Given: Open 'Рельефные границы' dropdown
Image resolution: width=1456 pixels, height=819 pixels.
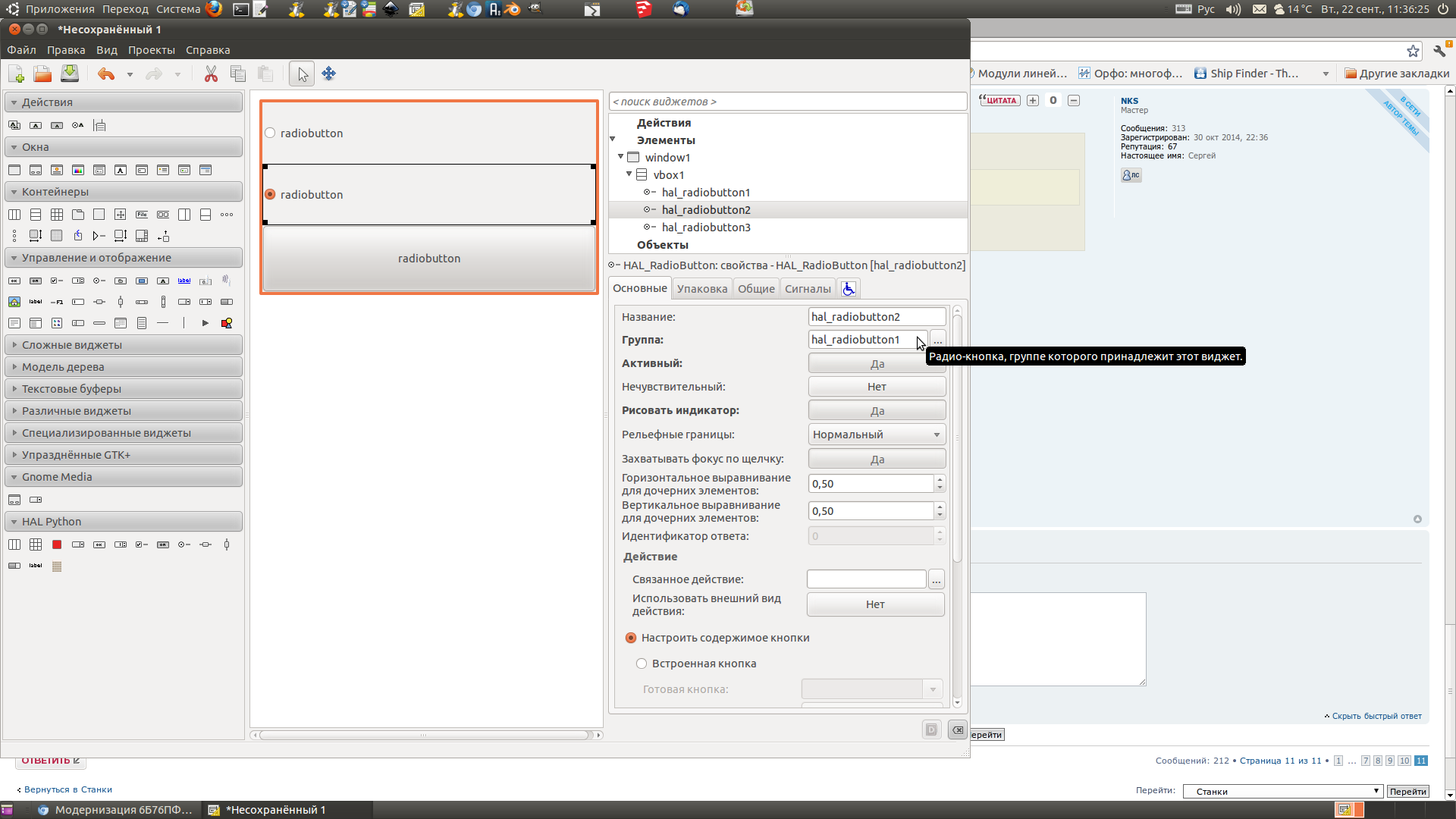Looking at the screenshot, I should point(876,435).
